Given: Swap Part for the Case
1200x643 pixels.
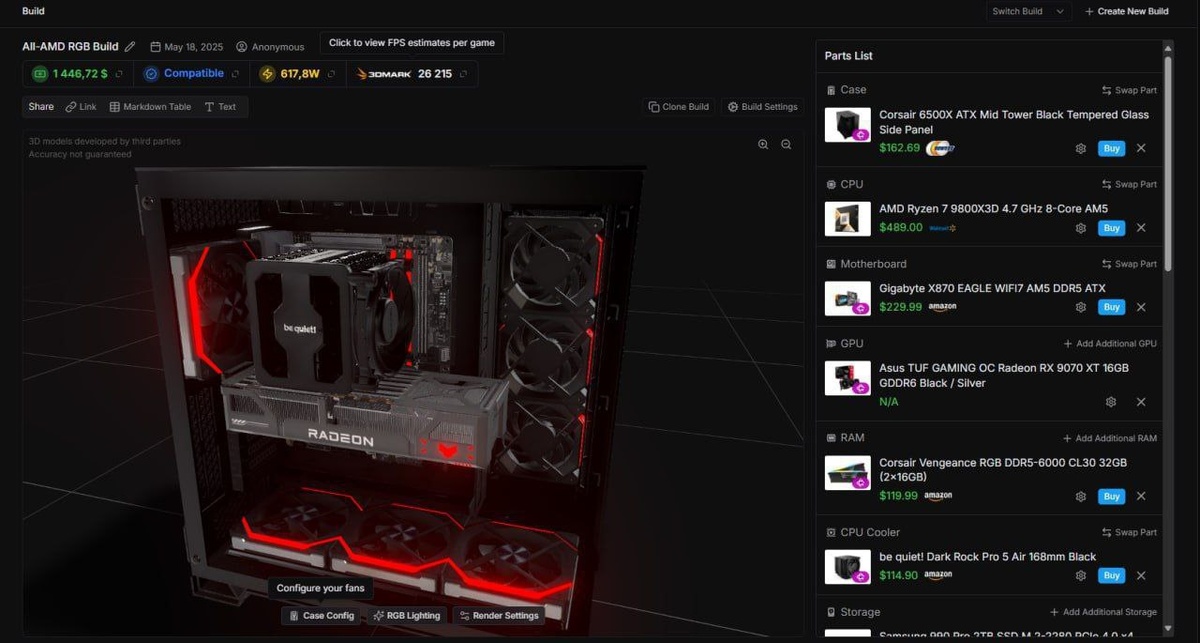Looking at the screenshot, I should coord(1129,90).
